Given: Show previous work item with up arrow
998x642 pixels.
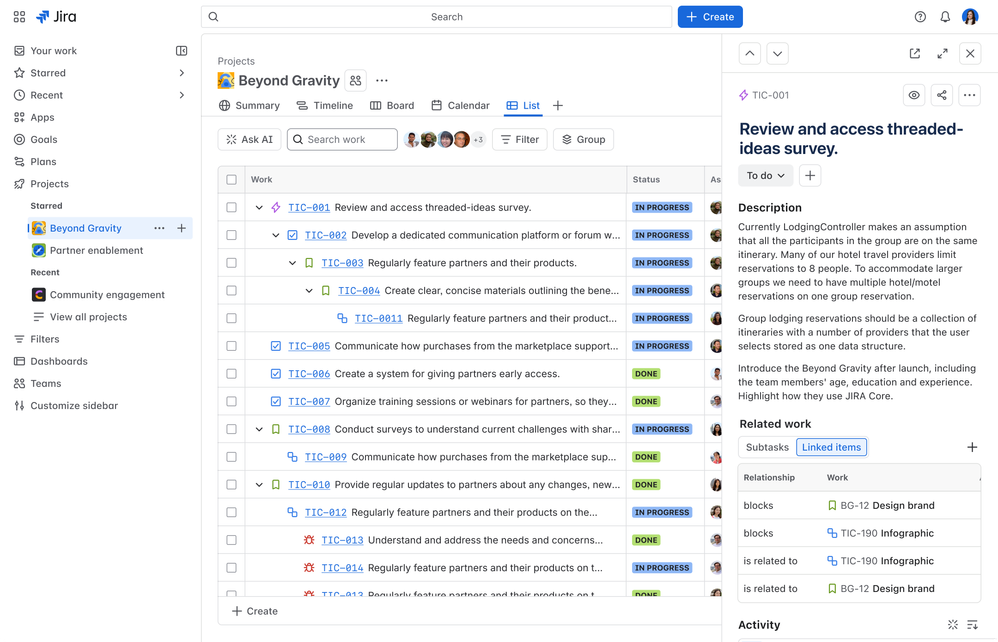Looking at the screenshot, I should pyautogui.click(x=750, y=53).
